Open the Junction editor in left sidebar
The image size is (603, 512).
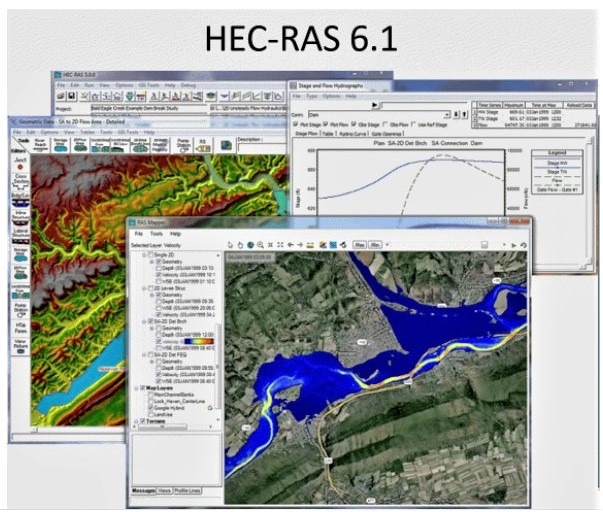20,163
